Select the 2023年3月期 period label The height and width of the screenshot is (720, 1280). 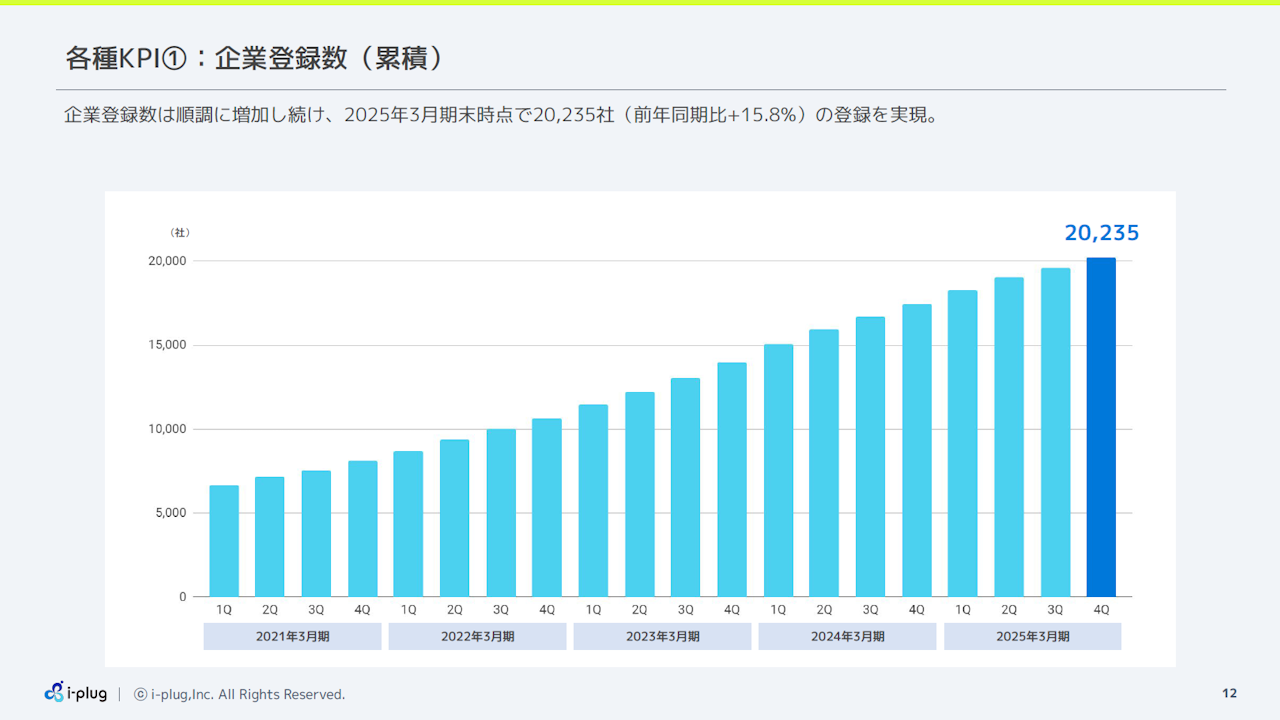pyautogui.click(x=662, y=636)
